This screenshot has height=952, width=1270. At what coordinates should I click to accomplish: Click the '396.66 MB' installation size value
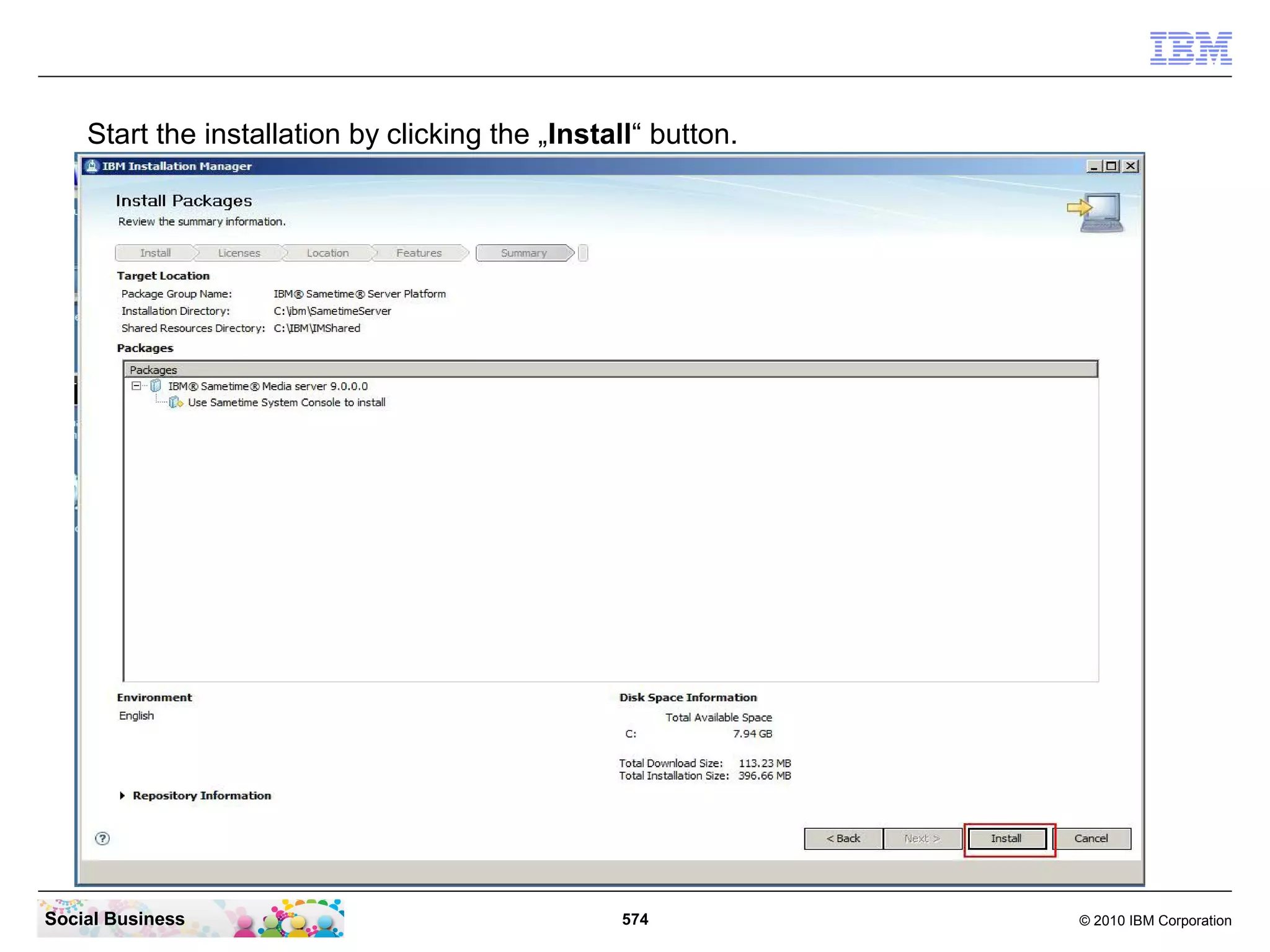(765, 776)
